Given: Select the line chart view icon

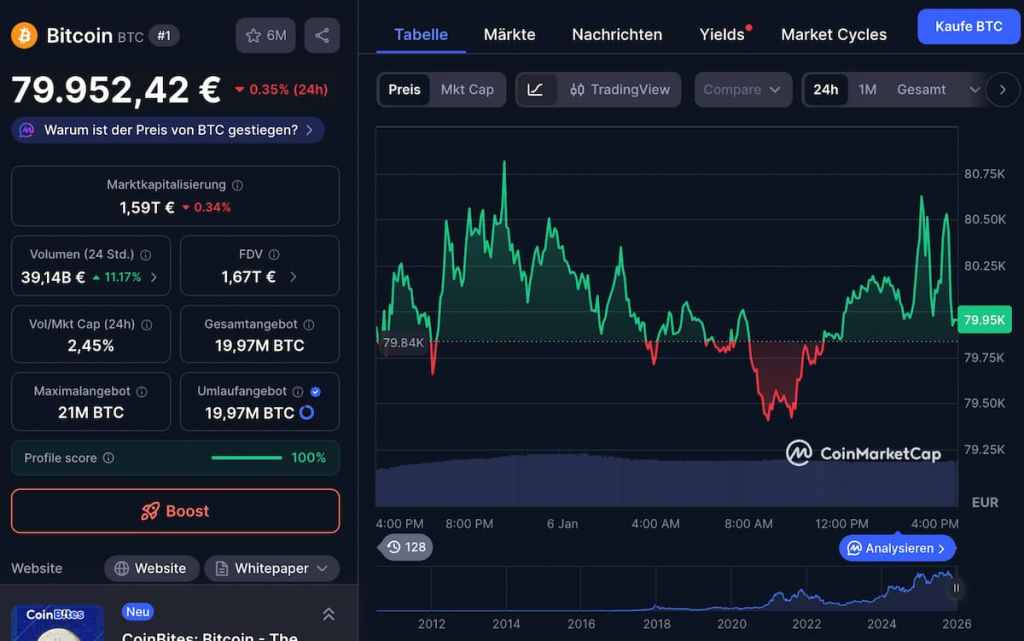Looking at the screenshot, I should (x=535, y=90).
